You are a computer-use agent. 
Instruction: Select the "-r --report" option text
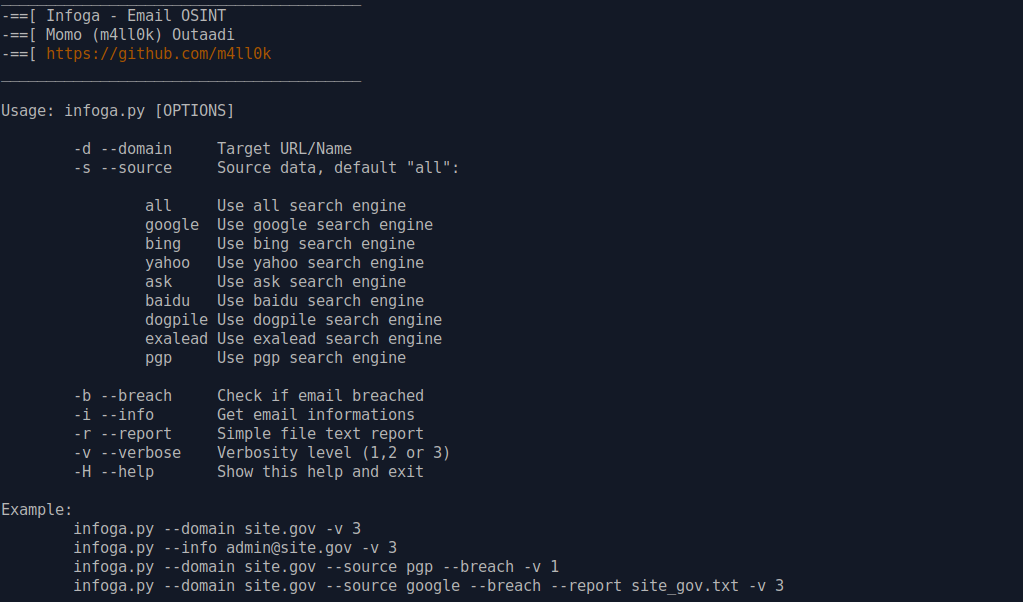(x=122, y=434)
